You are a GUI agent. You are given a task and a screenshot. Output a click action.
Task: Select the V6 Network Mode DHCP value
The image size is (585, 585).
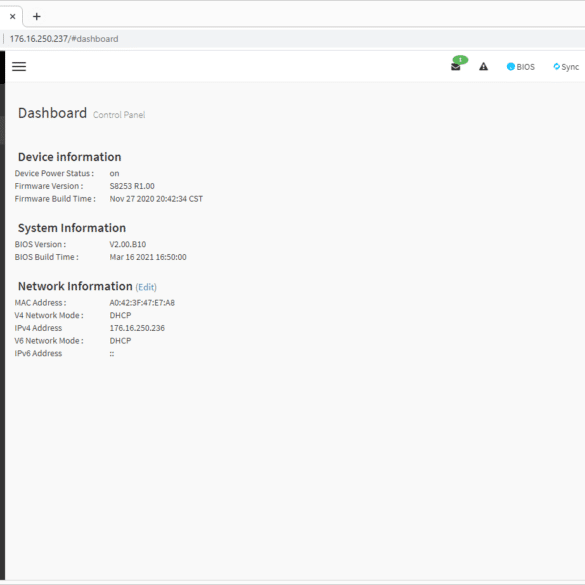pyautogui.click(x=120, y=341)
